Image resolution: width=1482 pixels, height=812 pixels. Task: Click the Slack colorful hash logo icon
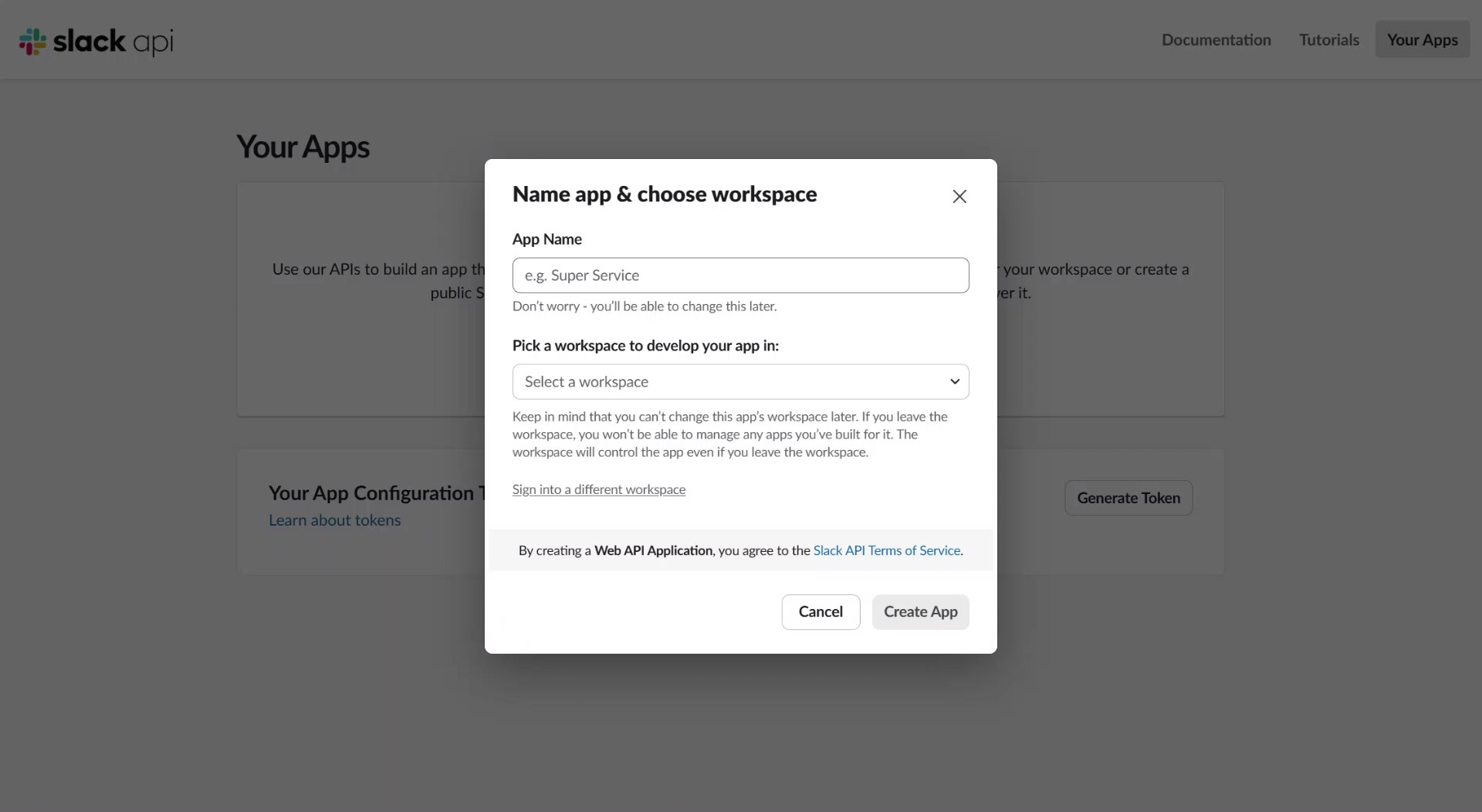32,41
